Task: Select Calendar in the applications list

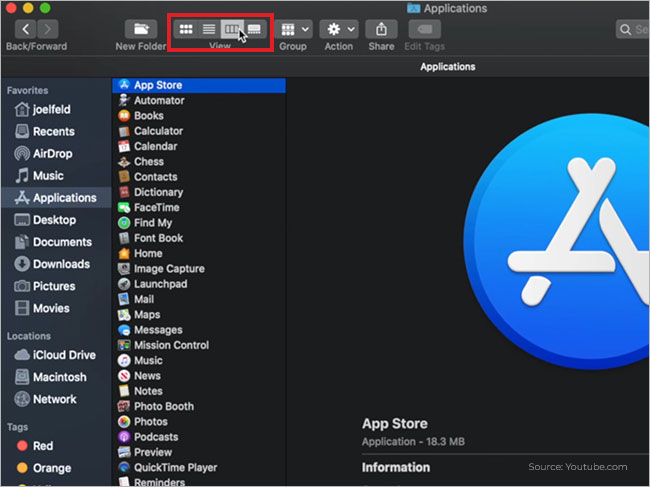Action: (199, 146)
